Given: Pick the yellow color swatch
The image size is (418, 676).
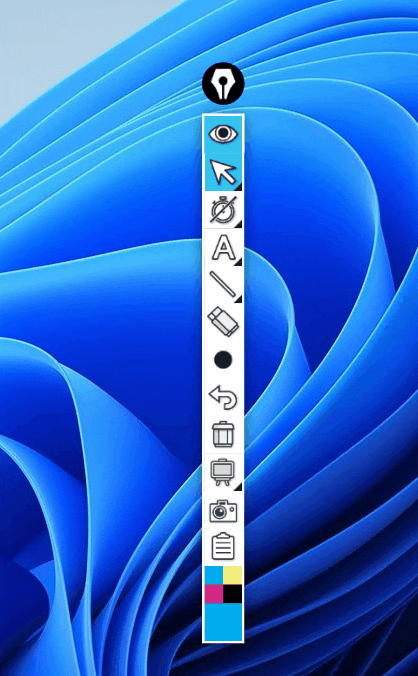Looking at the screenshot, I should tap(233, 576).
